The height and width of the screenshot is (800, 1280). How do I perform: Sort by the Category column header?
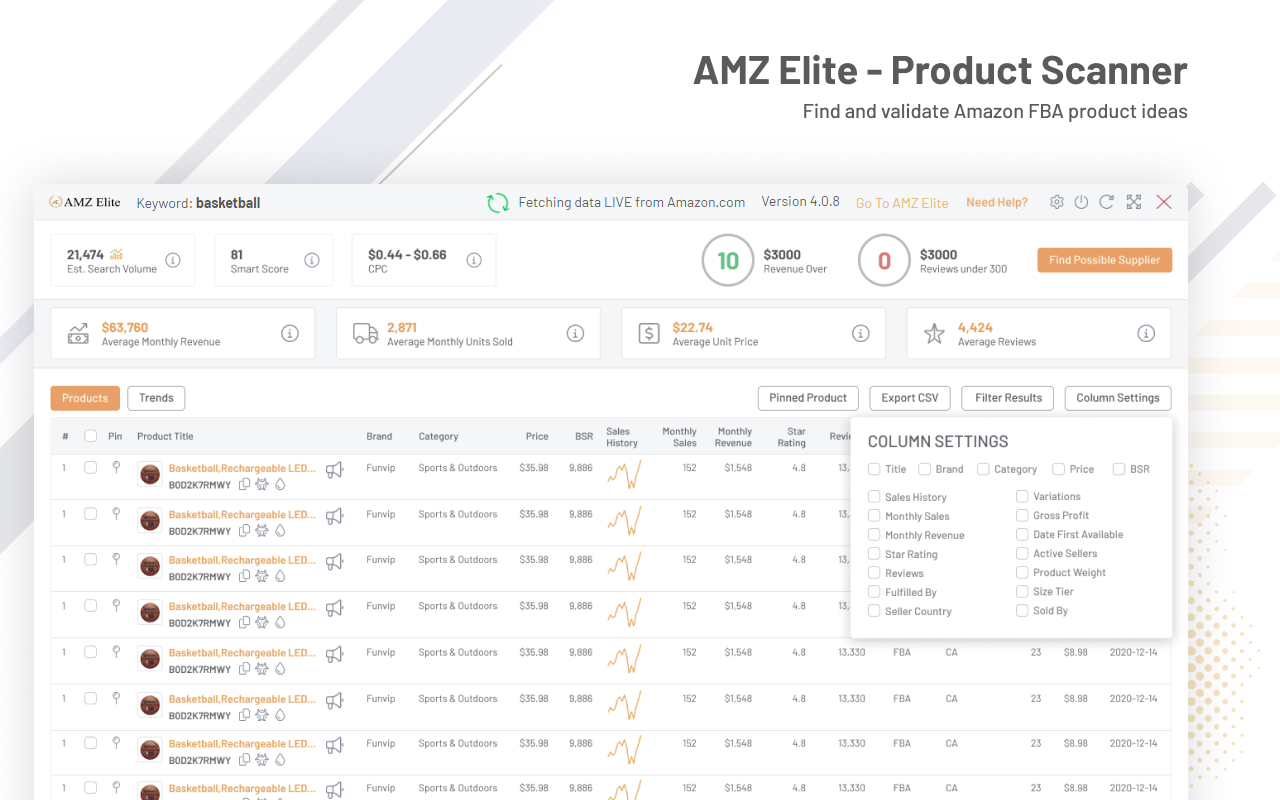(x=438, y=436)
